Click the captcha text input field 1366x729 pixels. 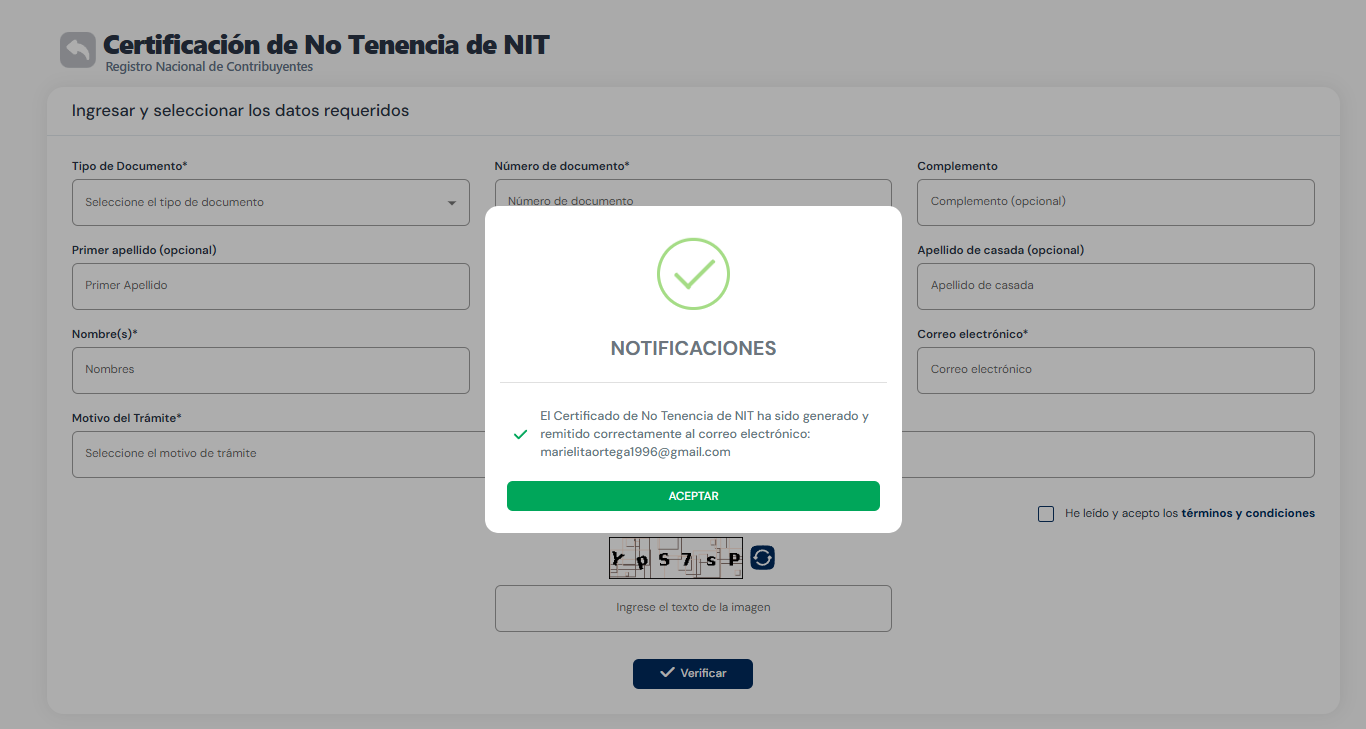click(x=693, y=608)
